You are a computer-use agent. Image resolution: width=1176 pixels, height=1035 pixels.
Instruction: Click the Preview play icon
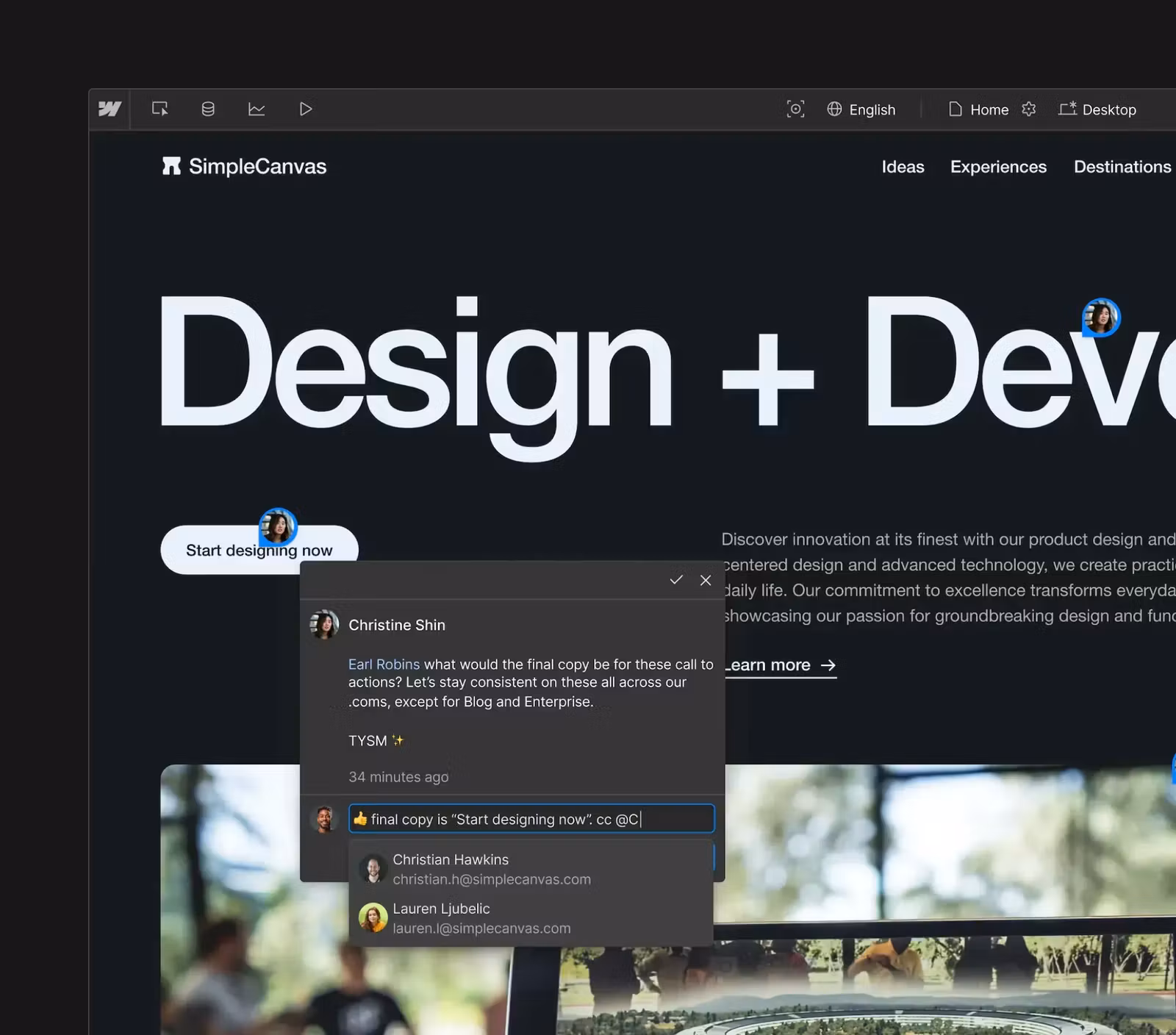pos(306,109)
